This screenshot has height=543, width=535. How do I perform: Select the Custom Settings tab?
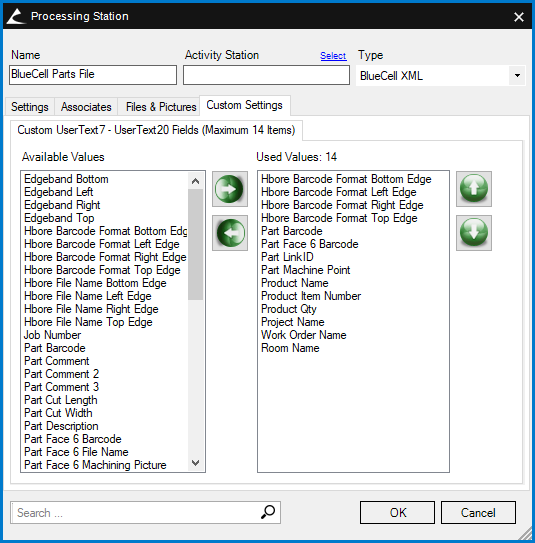[244, 105]
